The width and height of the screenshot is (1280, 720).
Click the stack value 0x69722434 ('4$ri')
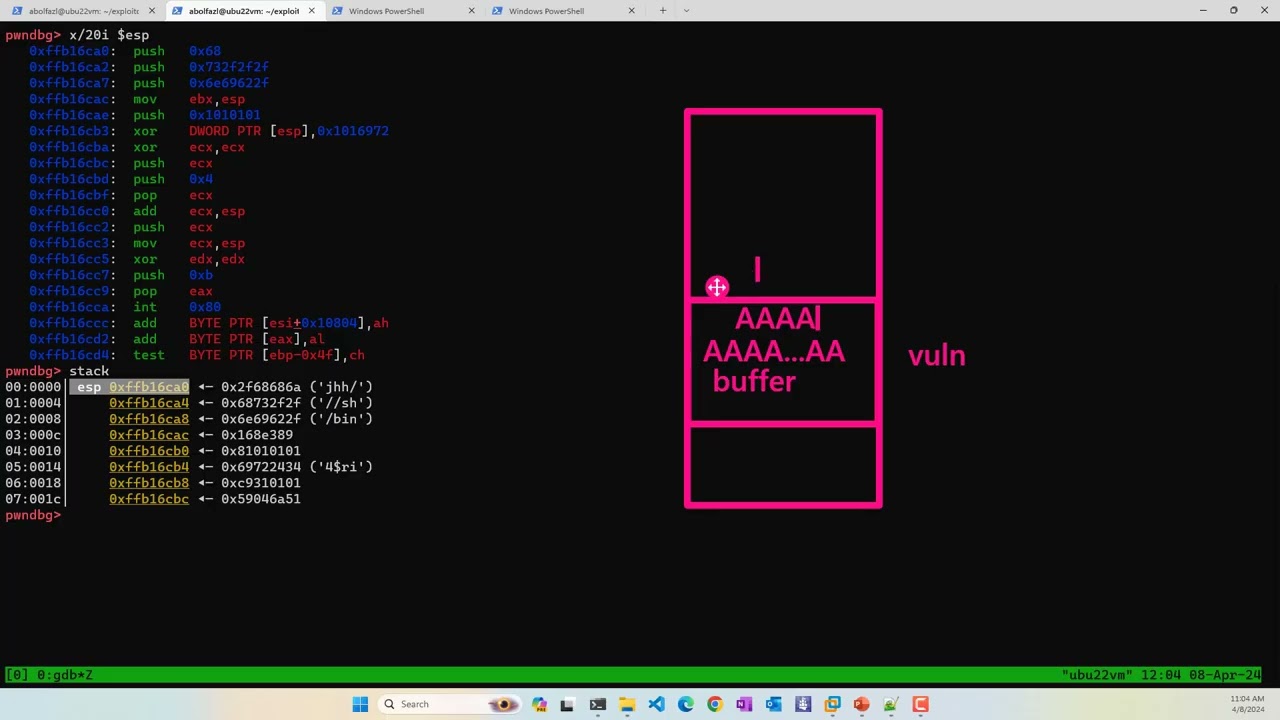[x=297, y=467]
